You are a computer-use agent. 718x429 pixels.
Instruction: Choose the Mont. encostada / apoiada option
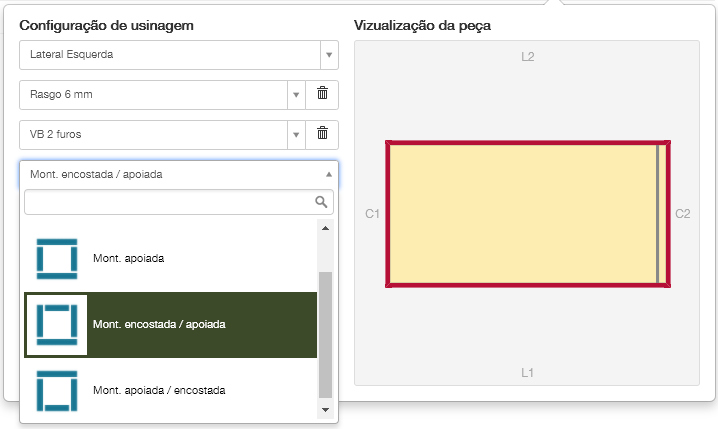coord(170,325)
